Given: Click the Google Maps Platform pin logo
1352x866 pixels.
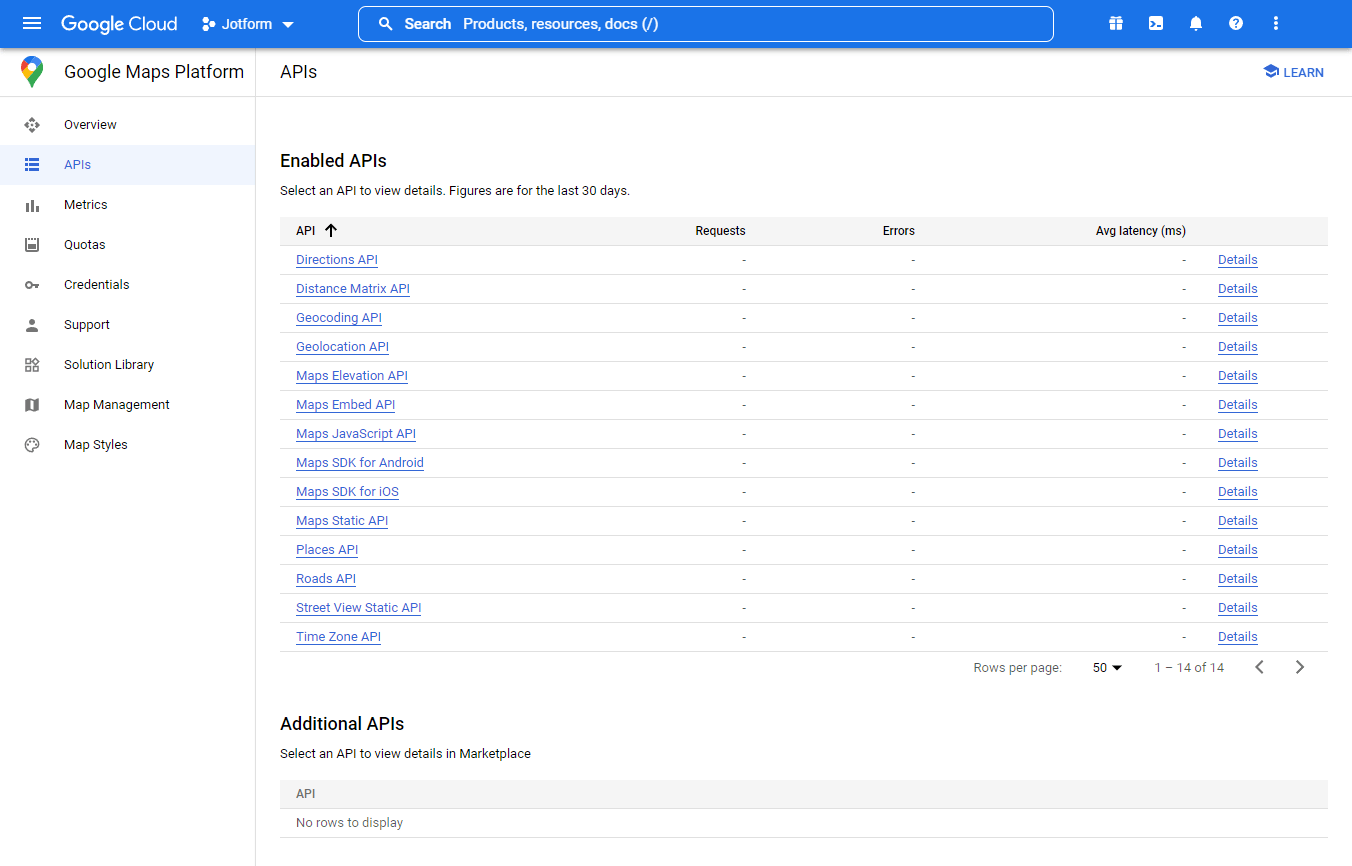Looking at the screenshot, I should 32,72.
